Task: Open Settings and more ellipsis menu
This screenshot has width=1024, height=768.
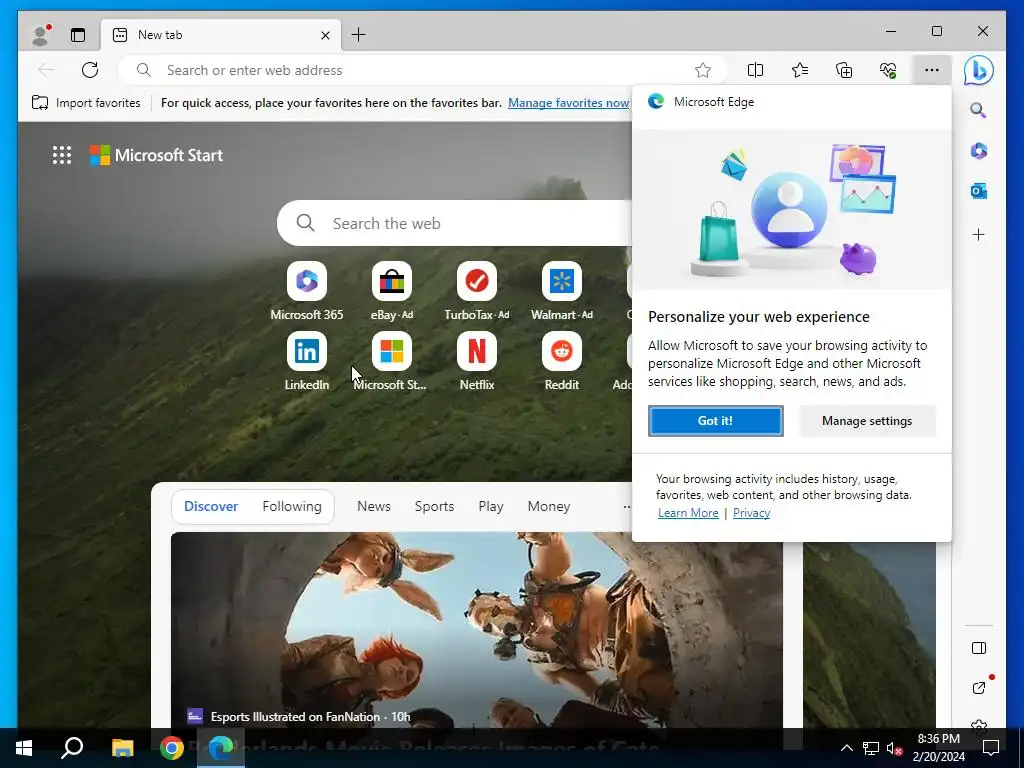Action: pyautogui.click(x=932, y=70)
